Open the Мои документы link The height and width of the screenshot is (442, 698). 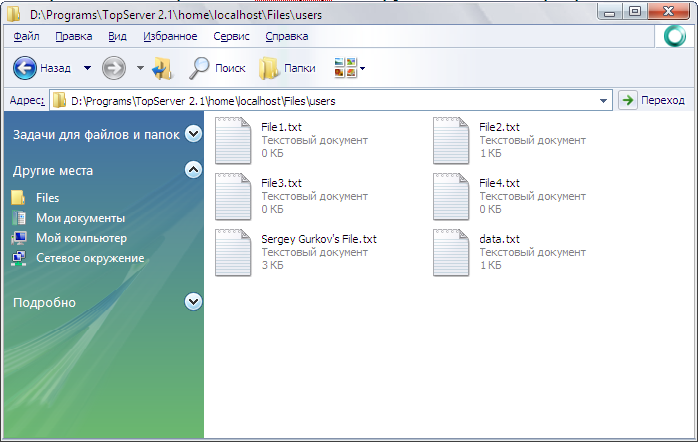(x=81, y=218)
